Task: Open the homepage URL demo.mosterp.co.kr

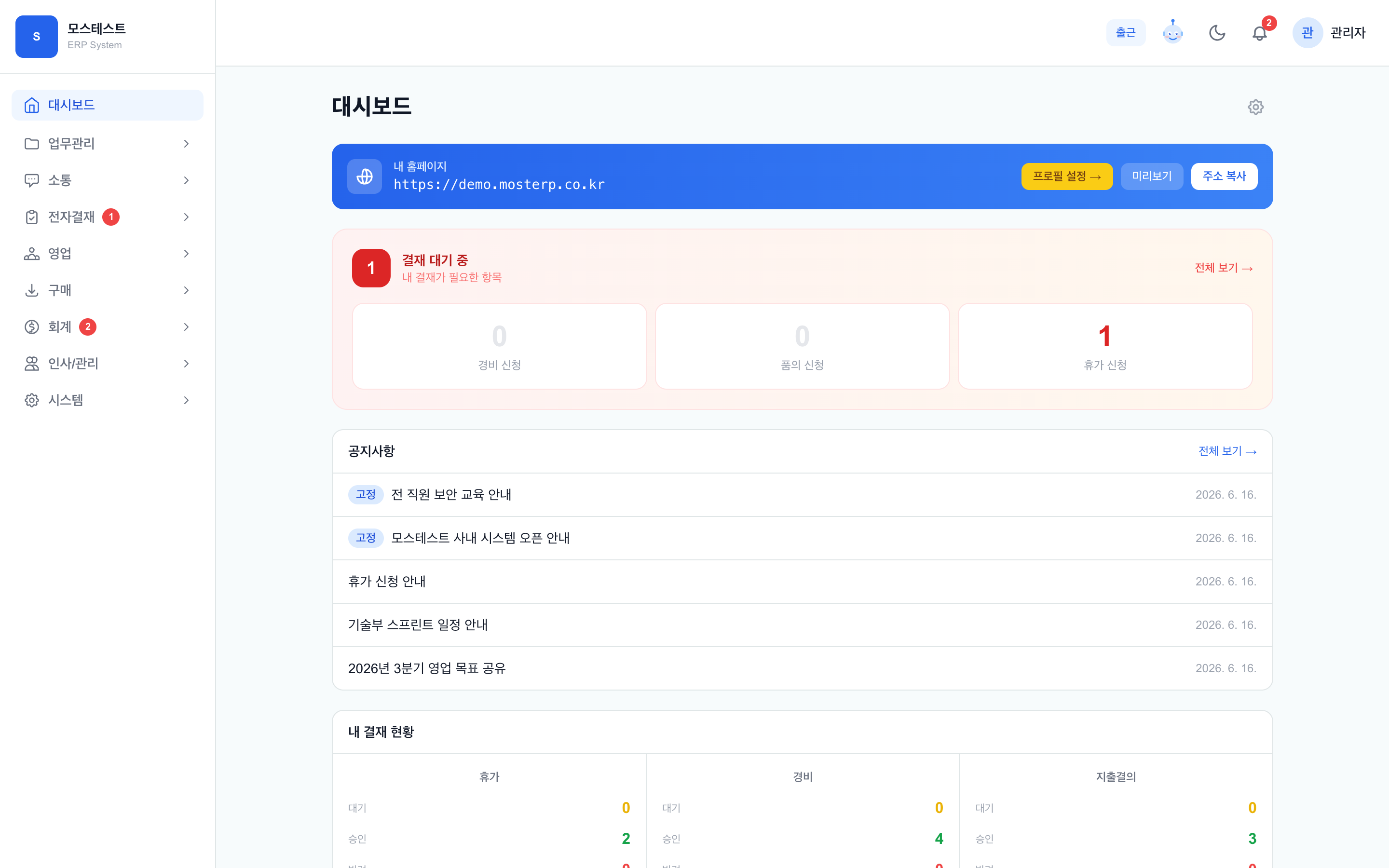Action: coord(499,185)
